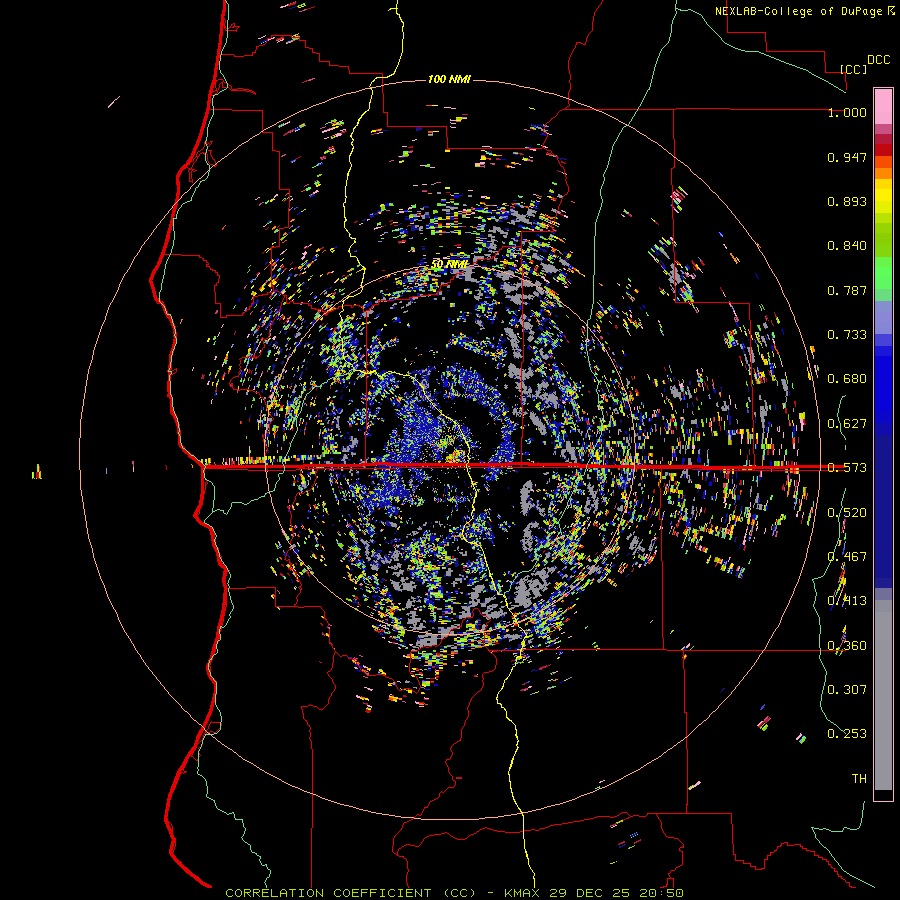Viewport: 900px width, 900px height.
Task: Click the 0.253 scale label
Action: [x=847, y=734]
